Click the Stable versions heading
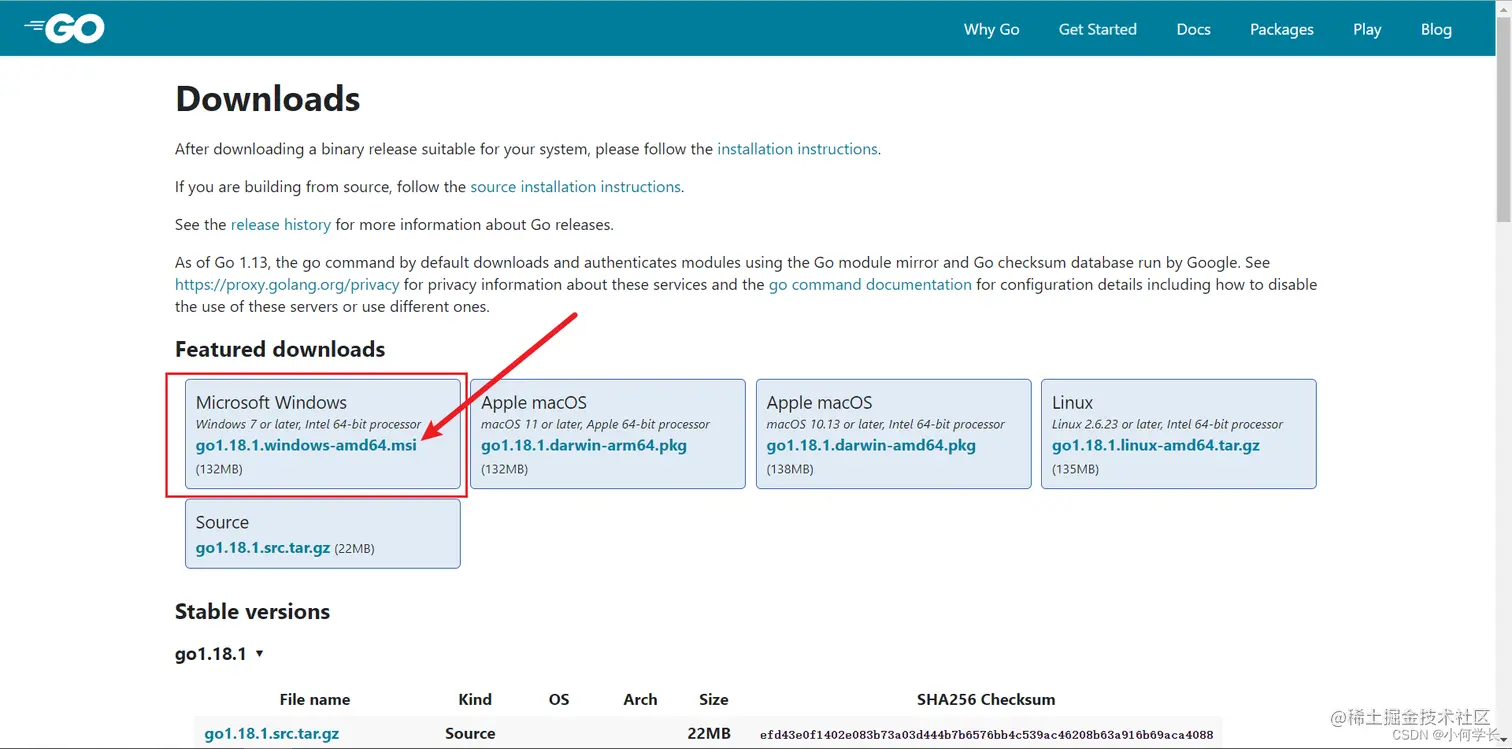The image size is (1512, 749). pyautogui.click(x=252, y=611)
